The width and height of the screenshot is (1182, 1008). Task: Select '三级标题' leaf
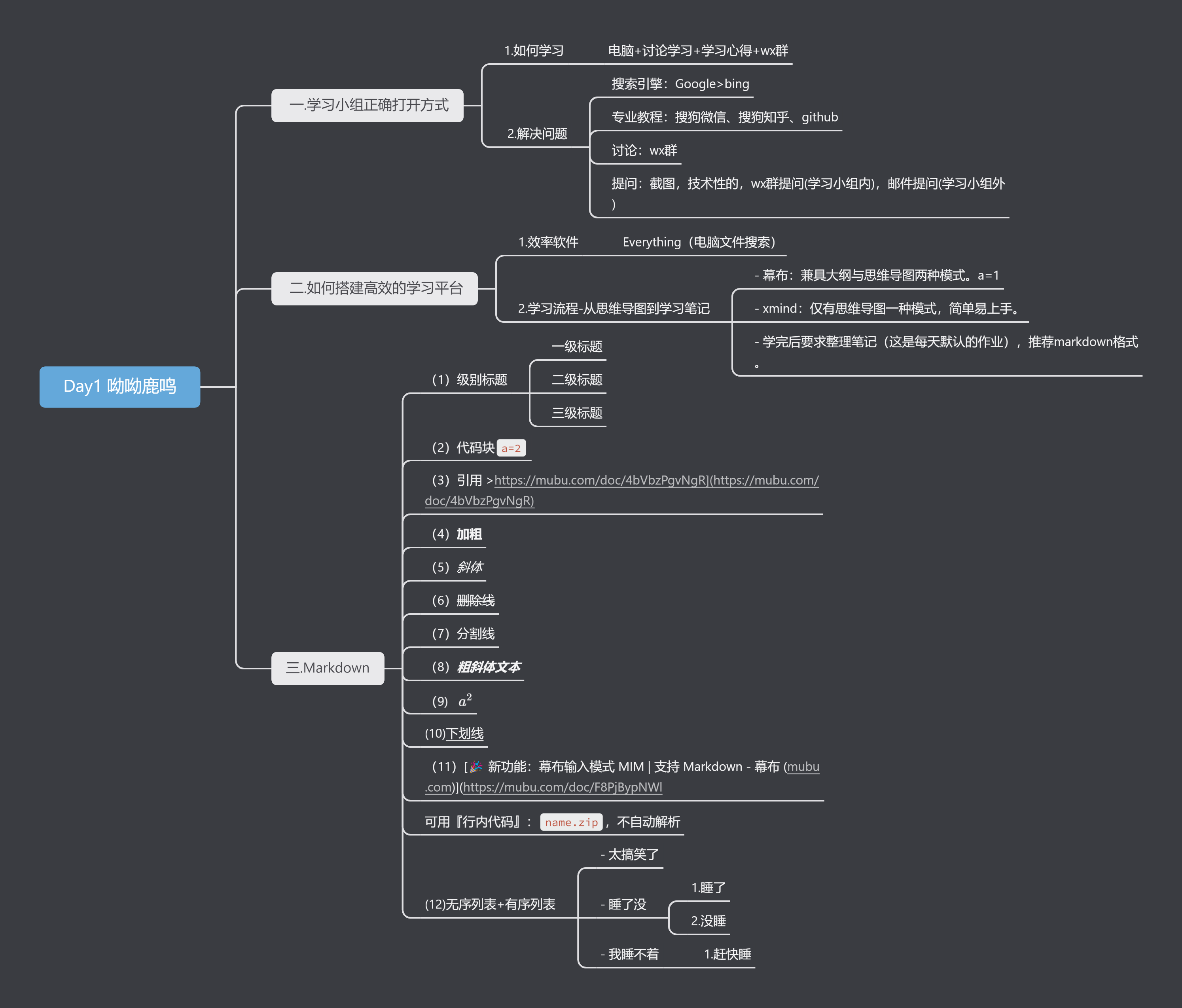[577, 413]
